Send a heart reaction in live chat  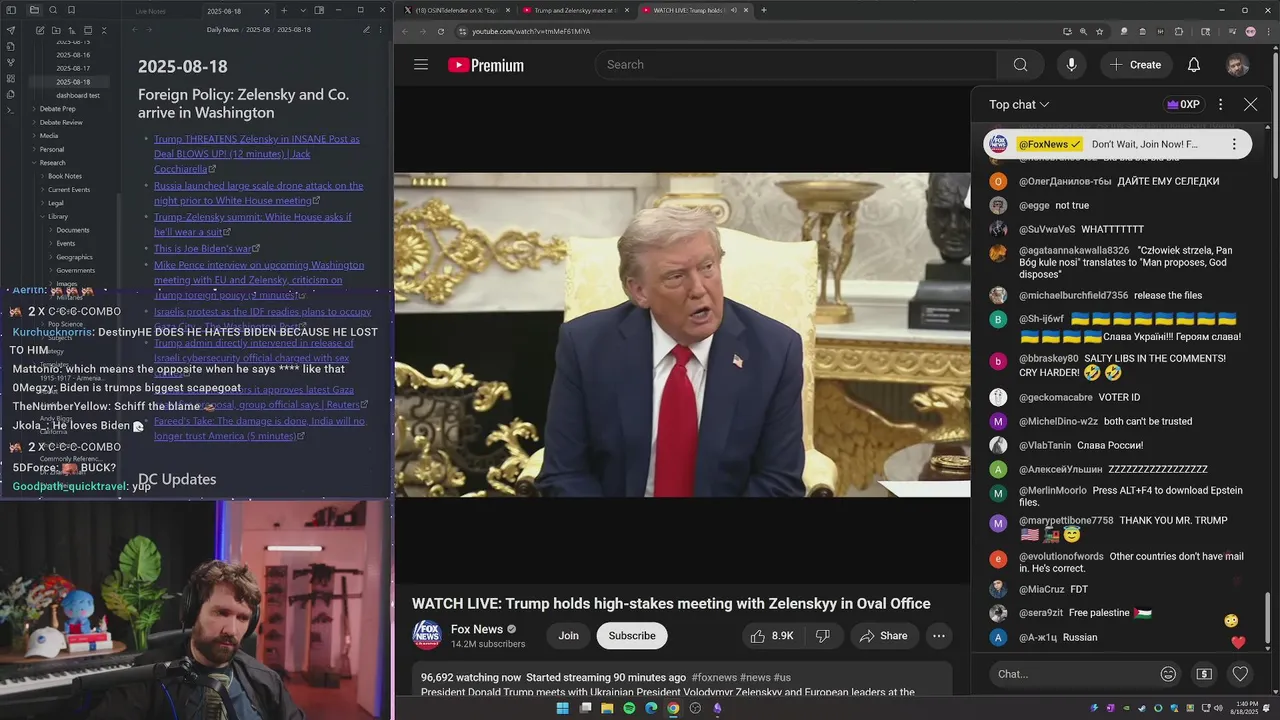1240,674
